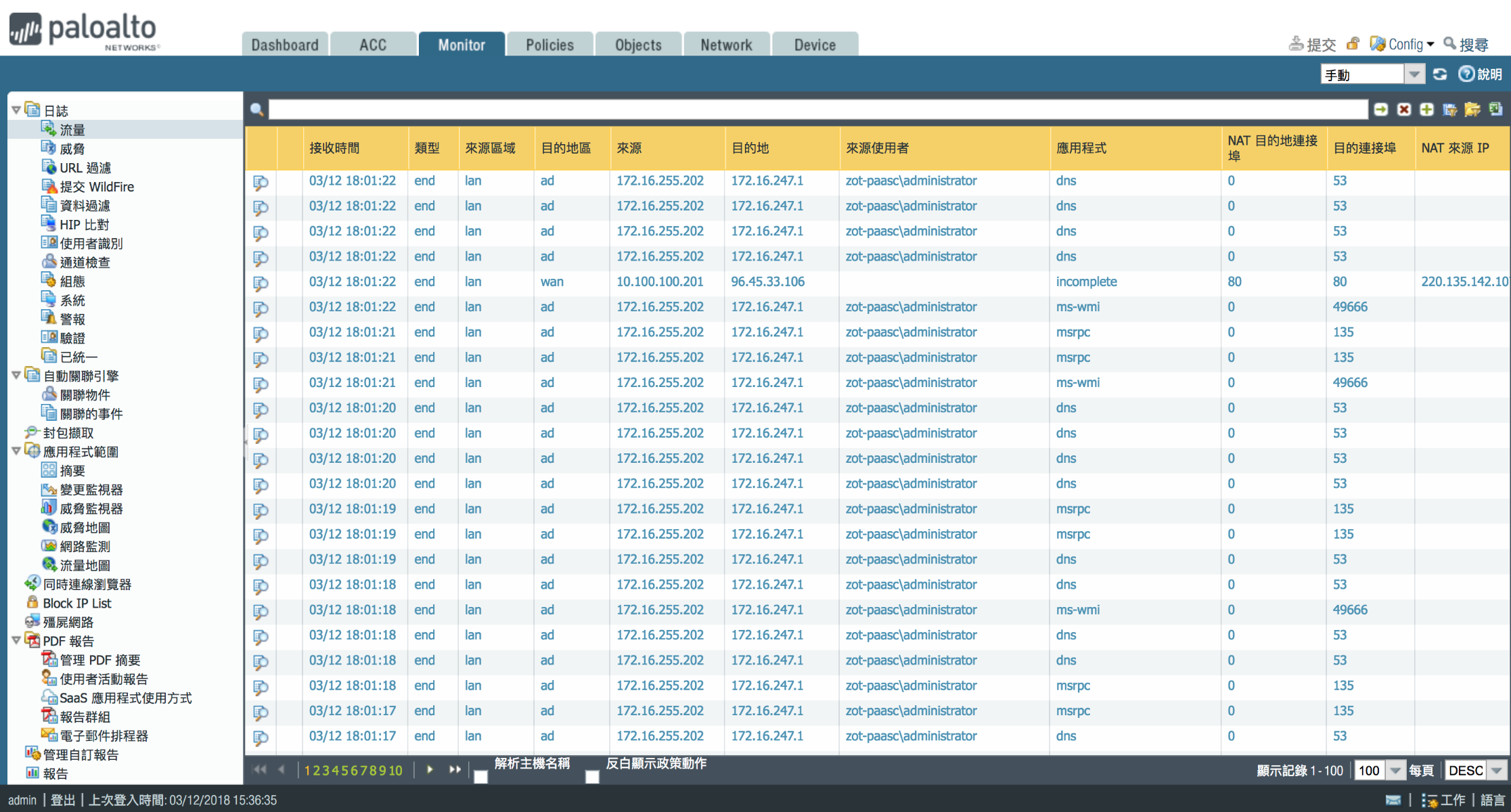Go to page 10 of results
This screenshot has height=812, width=1511.
[396, 770]
